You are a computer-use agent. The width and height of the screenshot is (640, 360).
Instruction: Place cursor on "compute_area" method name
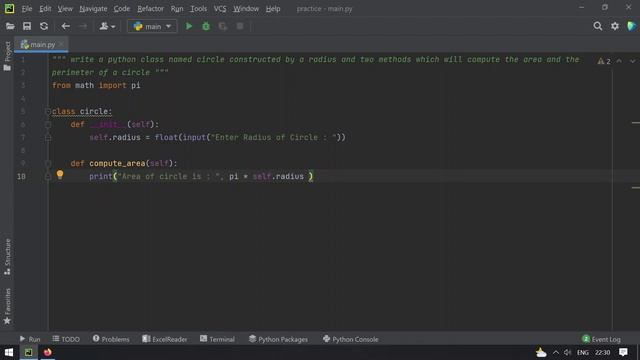point(117,163)
